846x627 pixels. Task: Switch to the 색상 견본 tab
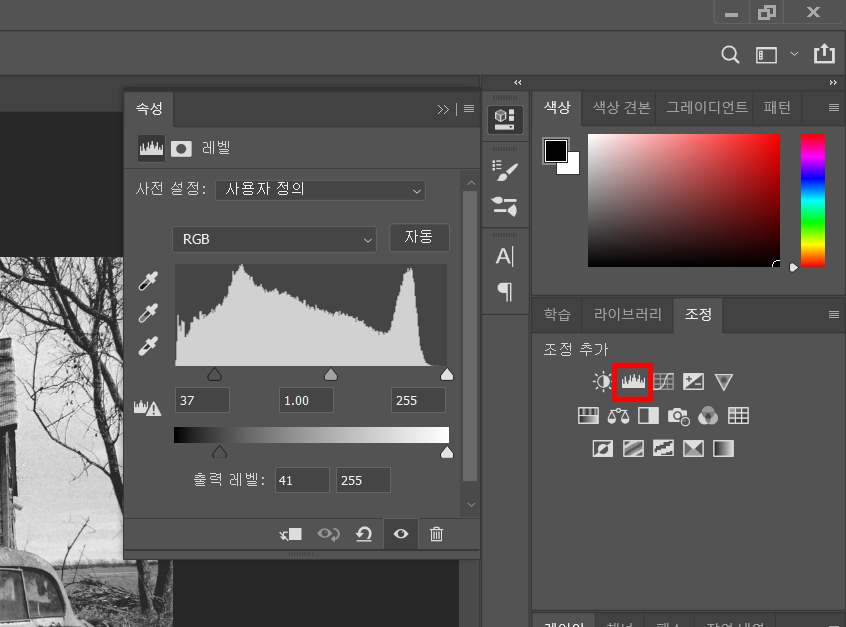pos(621,107)
